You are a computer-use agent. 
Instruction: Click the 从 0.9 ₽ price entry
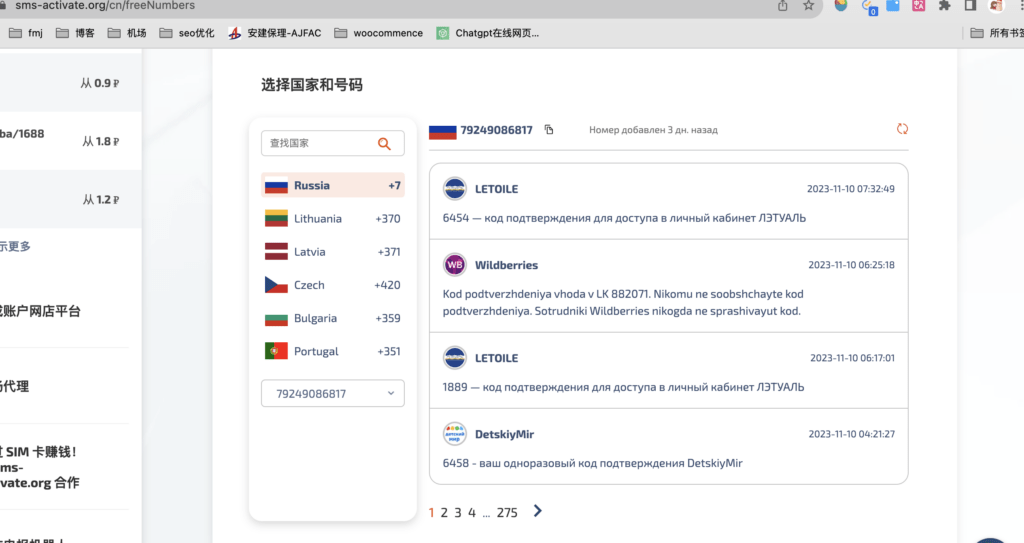tap(100, 83)
